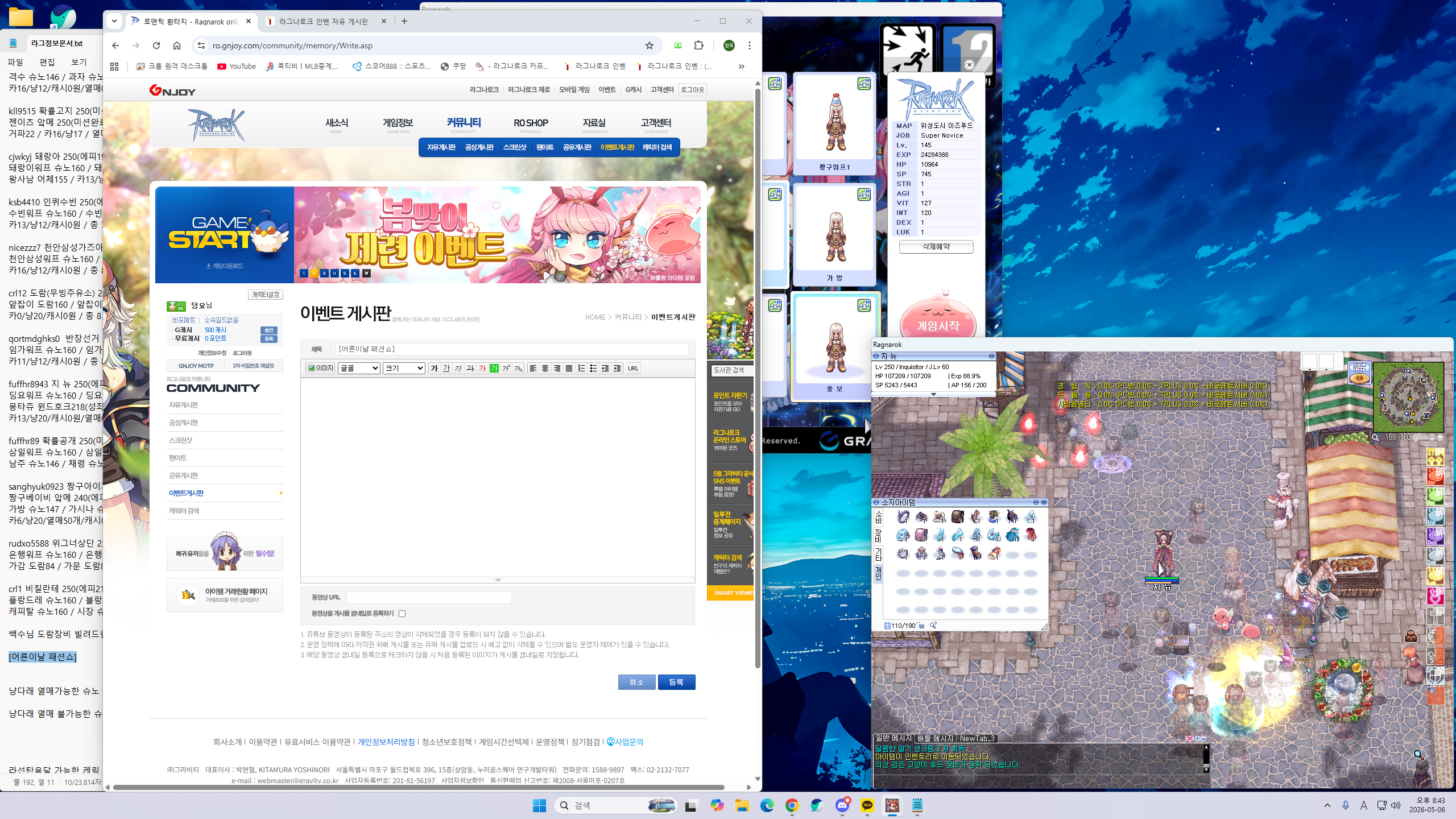The width and height of the screenshot is (1456, 819).
Task: Select banner slide 1 indicator
Action: [304, 274]
